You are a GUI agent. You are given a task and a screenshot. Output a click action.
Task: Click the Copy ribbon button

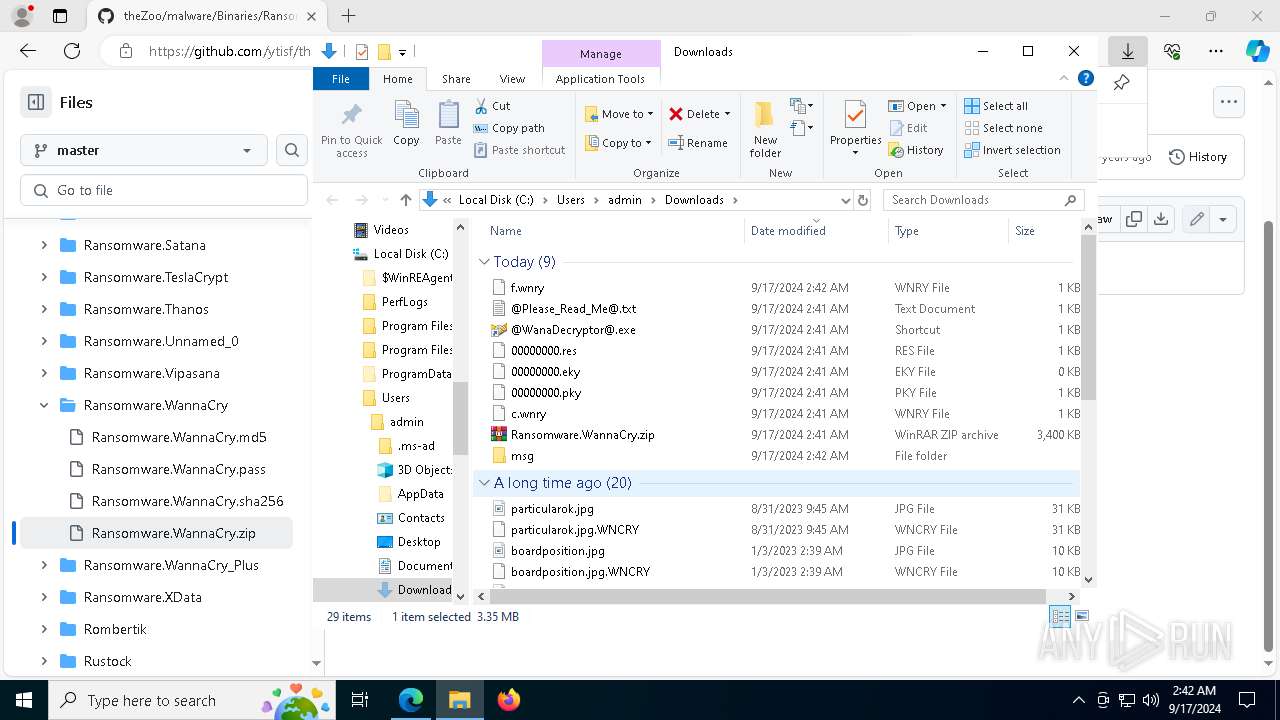pyautogui.click(x=406, y=125)
